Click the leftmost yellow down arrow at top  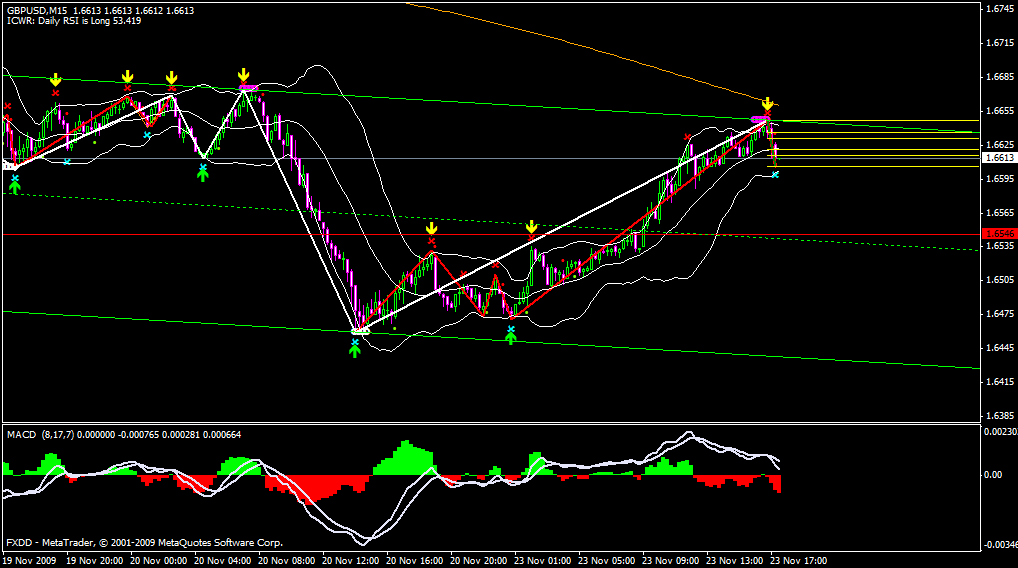click(56, 79)
